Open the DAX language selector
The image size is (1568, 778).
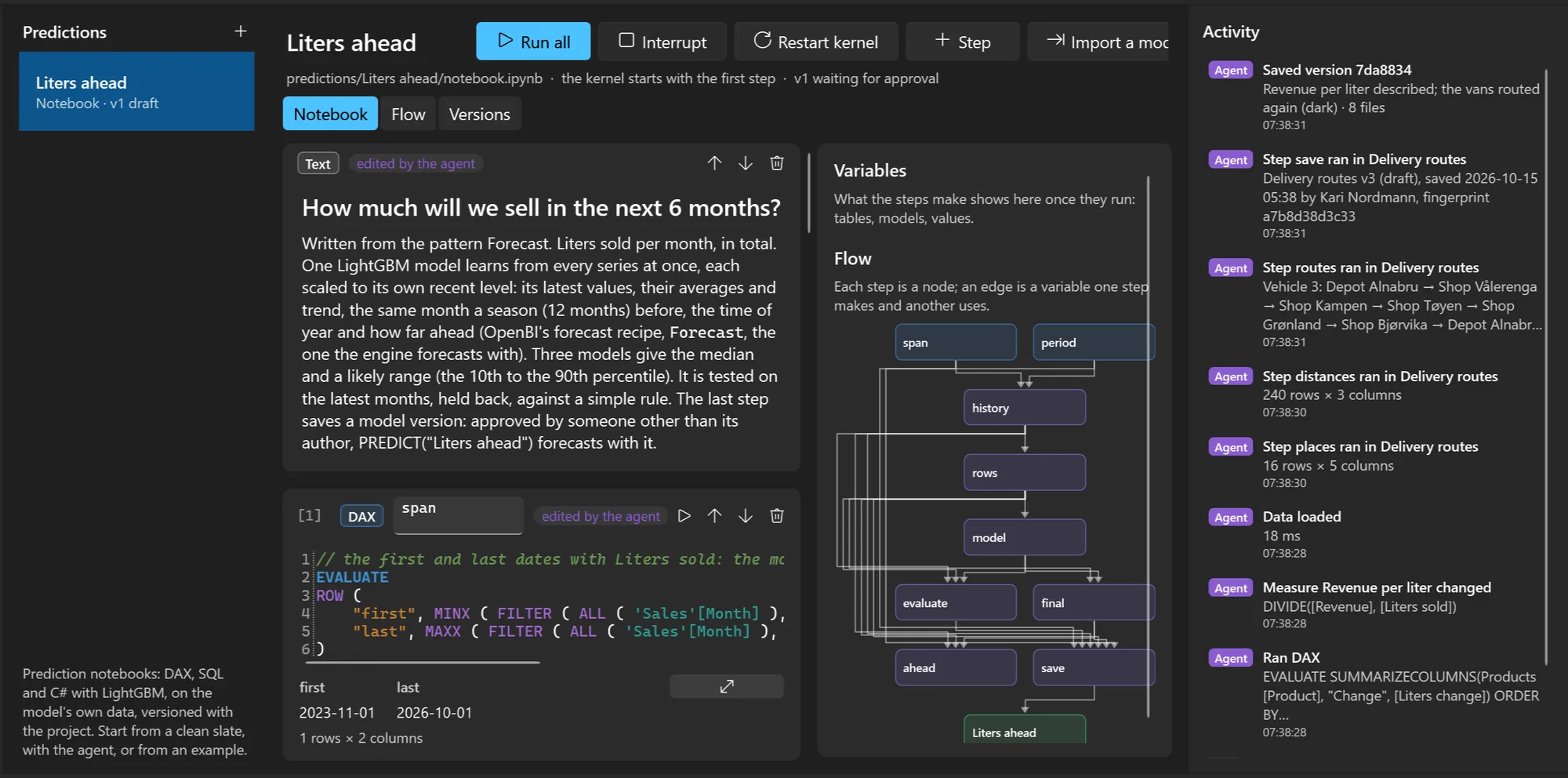[361, 516]
